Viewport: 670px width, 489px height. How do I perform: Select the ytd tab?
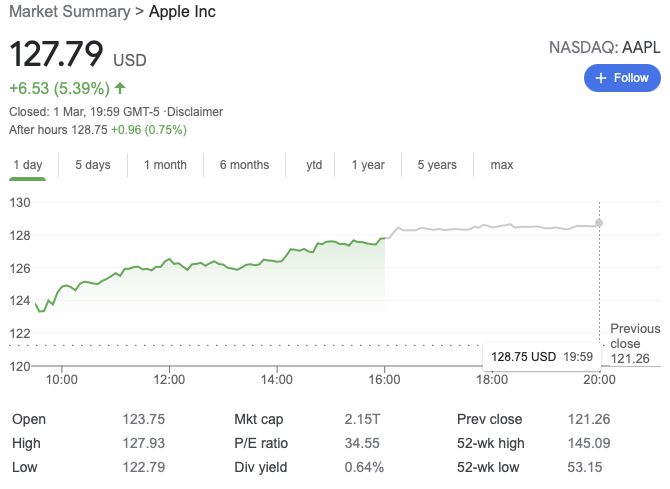click(x=314, y=165)
